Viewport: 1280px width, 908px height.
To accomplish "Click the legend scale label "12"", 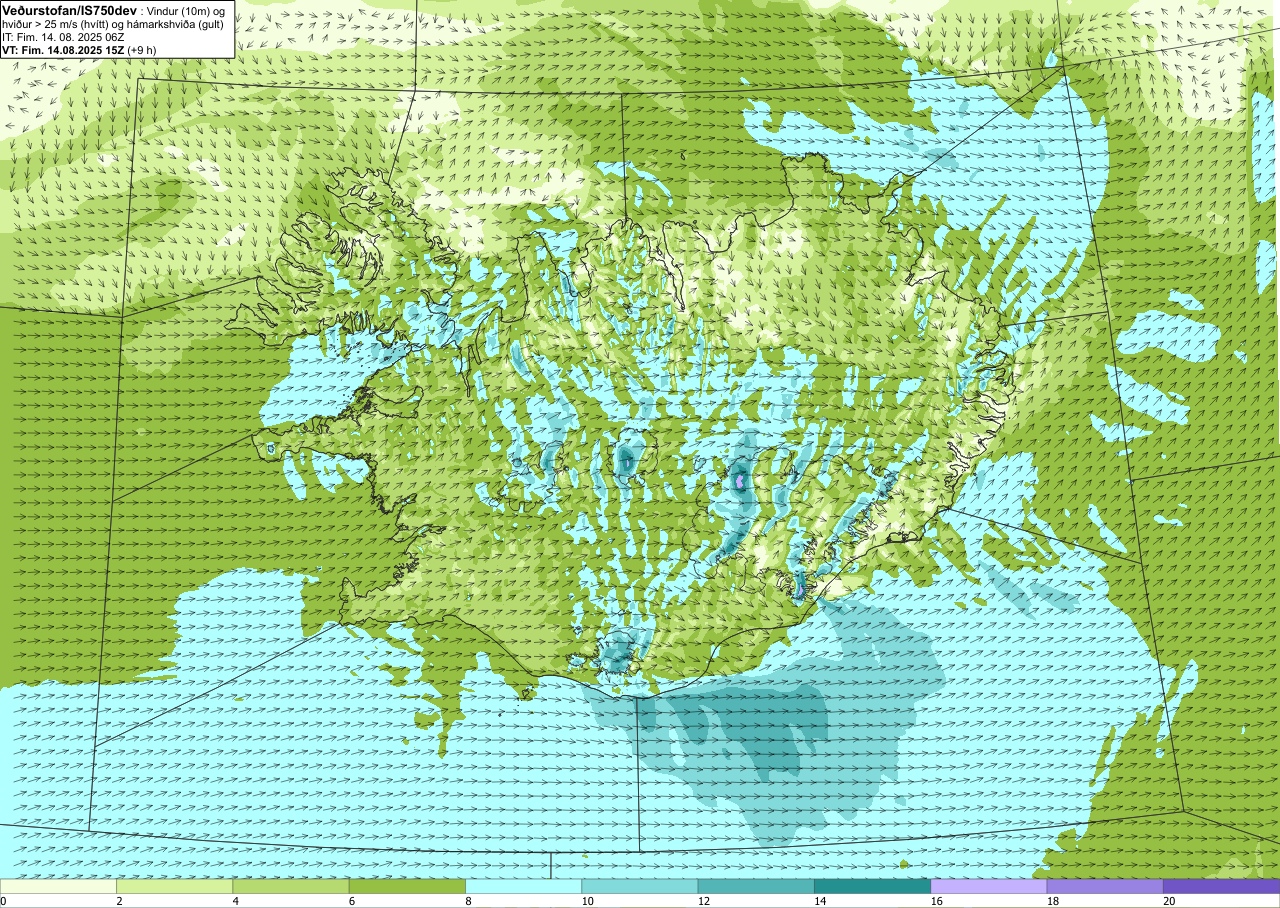I will 704,901.
